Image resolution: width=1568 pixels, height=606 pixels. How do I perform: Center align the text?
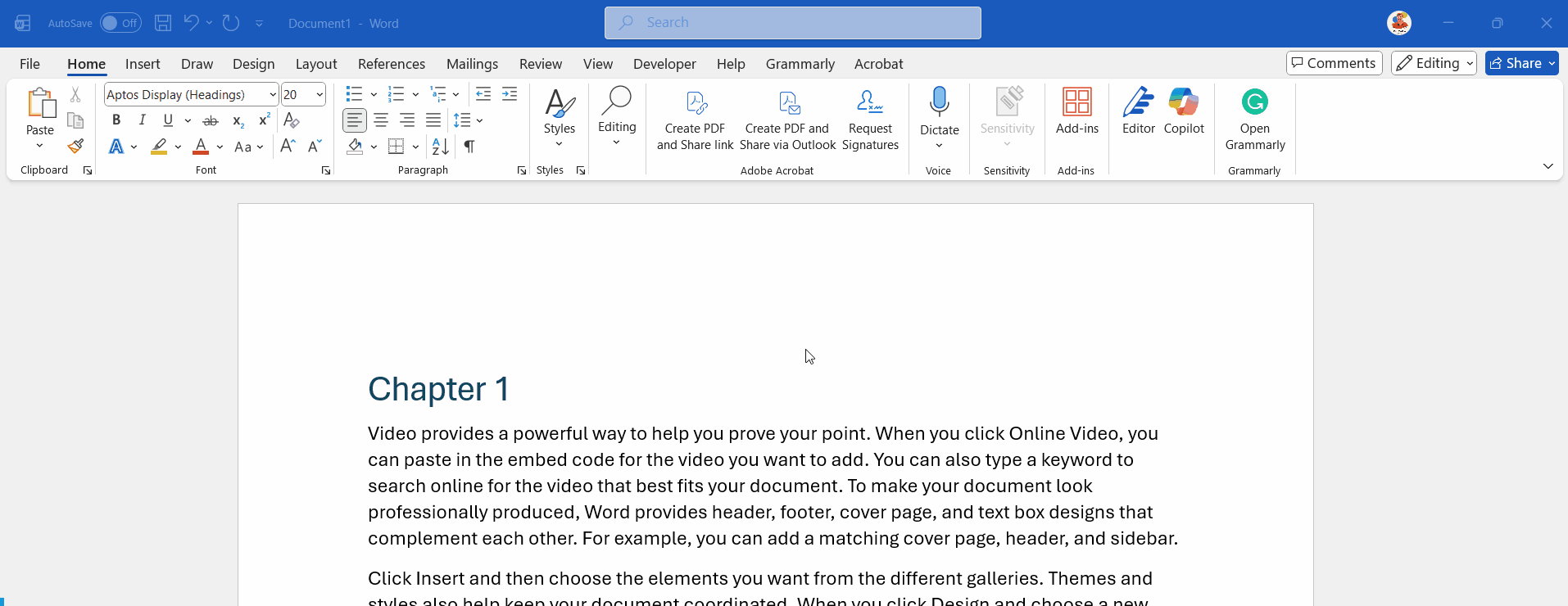tap(381, 120)
